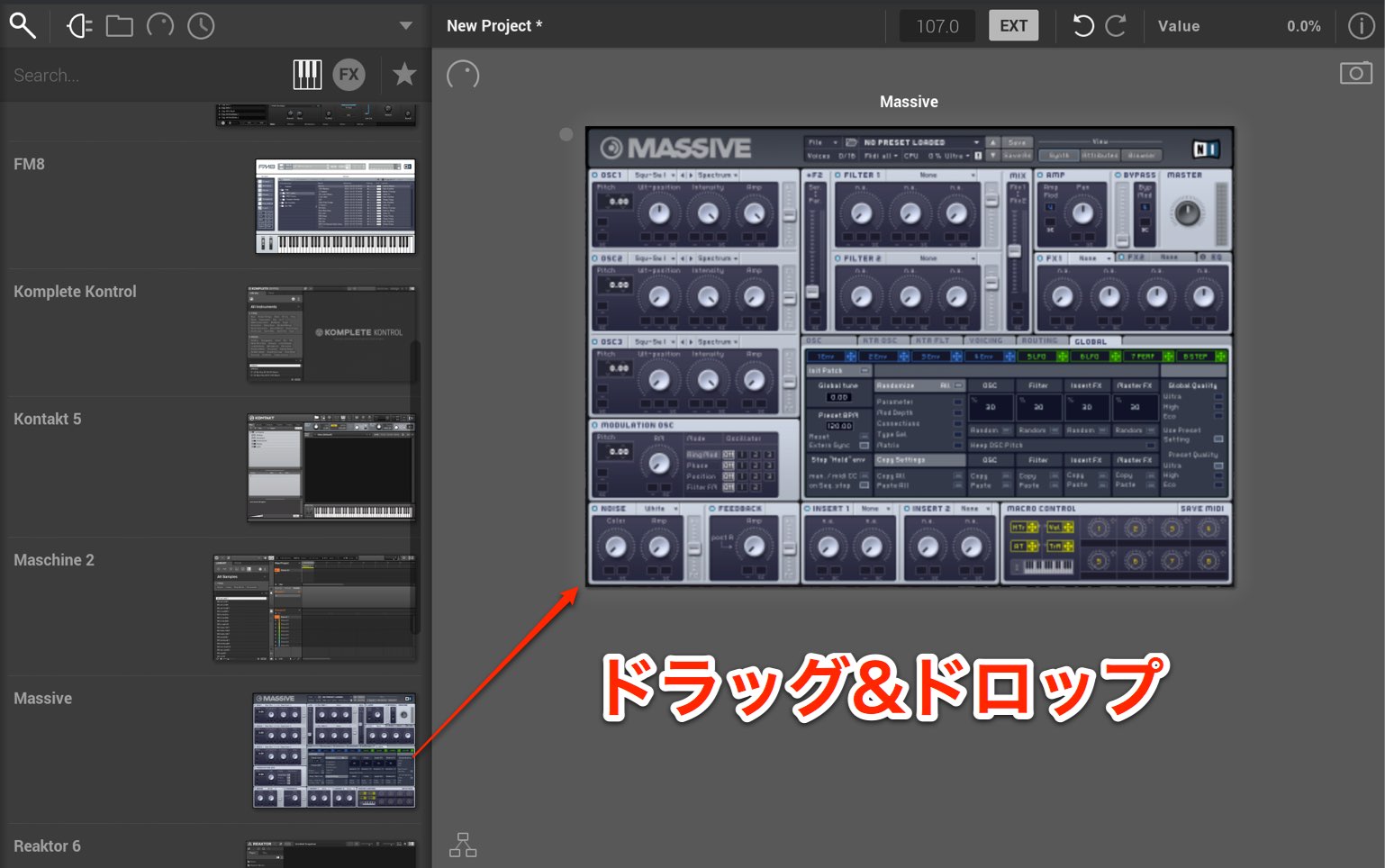Toggle the favorites star filter

pyautogui.click(x=404, y=74)
